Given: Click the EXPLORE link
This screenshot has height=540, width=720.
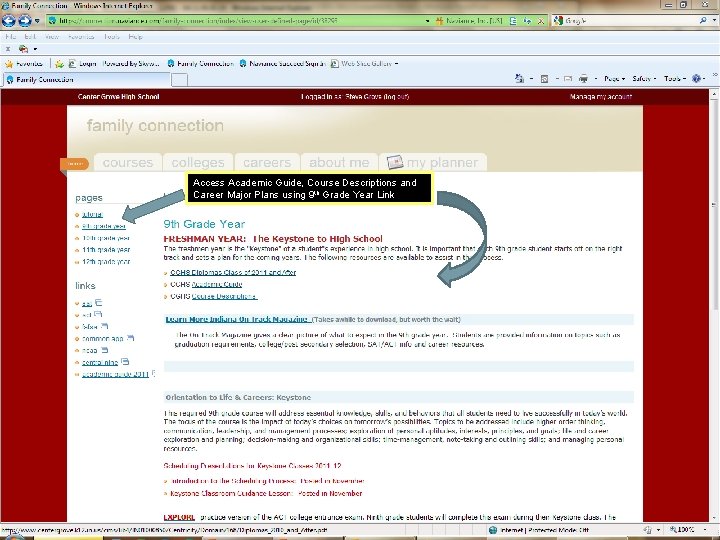Looking at the screenshot, I should click(179, 517).
